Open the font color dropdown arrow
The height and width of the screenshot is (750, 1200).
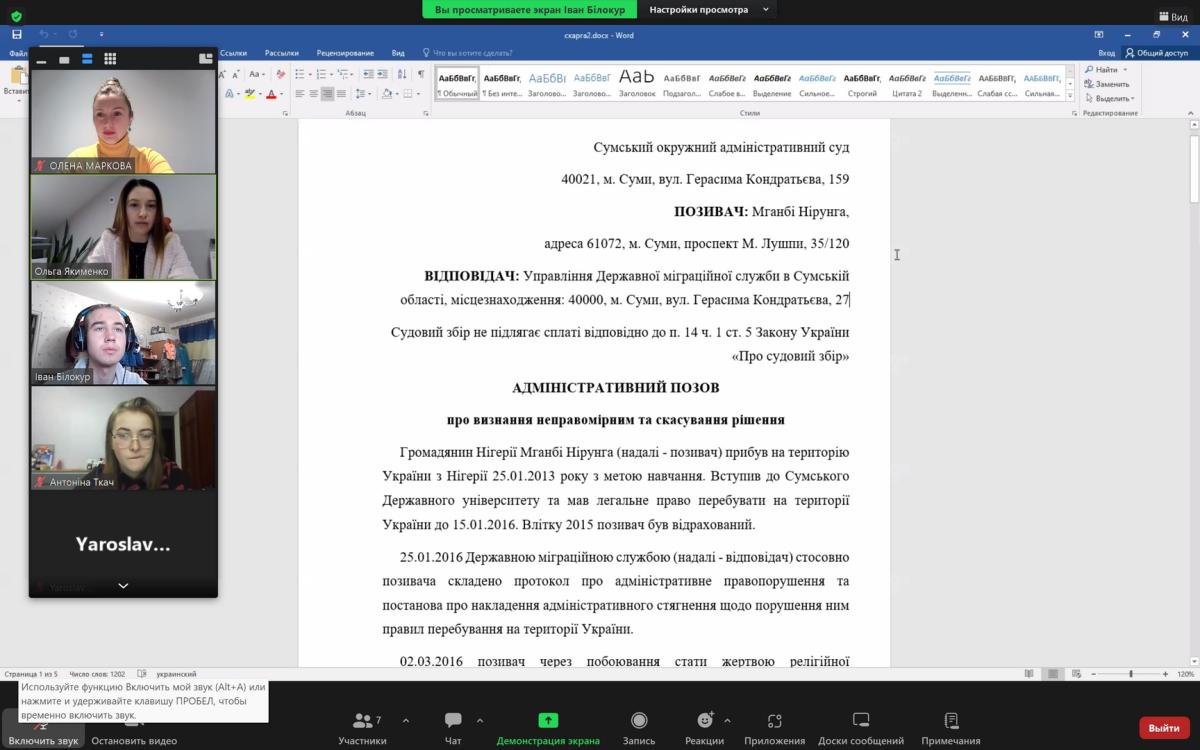[280, 94]
